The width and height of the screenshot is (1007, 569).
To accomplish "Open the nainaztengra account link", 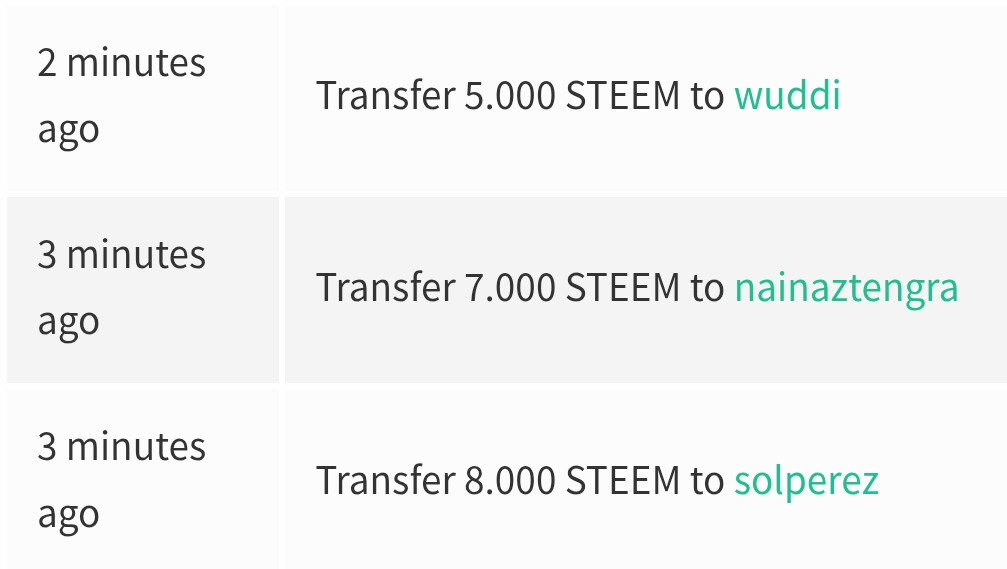I will (x=846, y=288).
